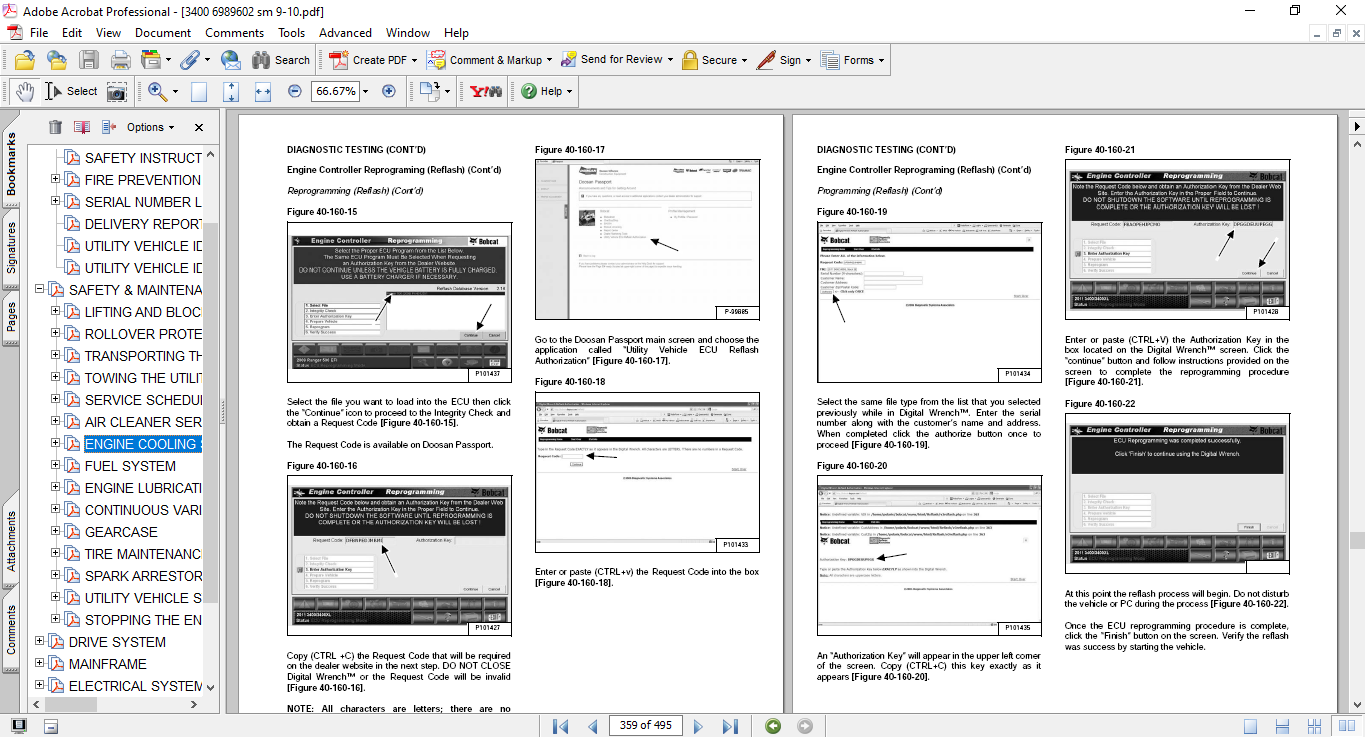This screenshot has width=1365, height=737.
Task: Go to the next page
Action: coord(698,726)
